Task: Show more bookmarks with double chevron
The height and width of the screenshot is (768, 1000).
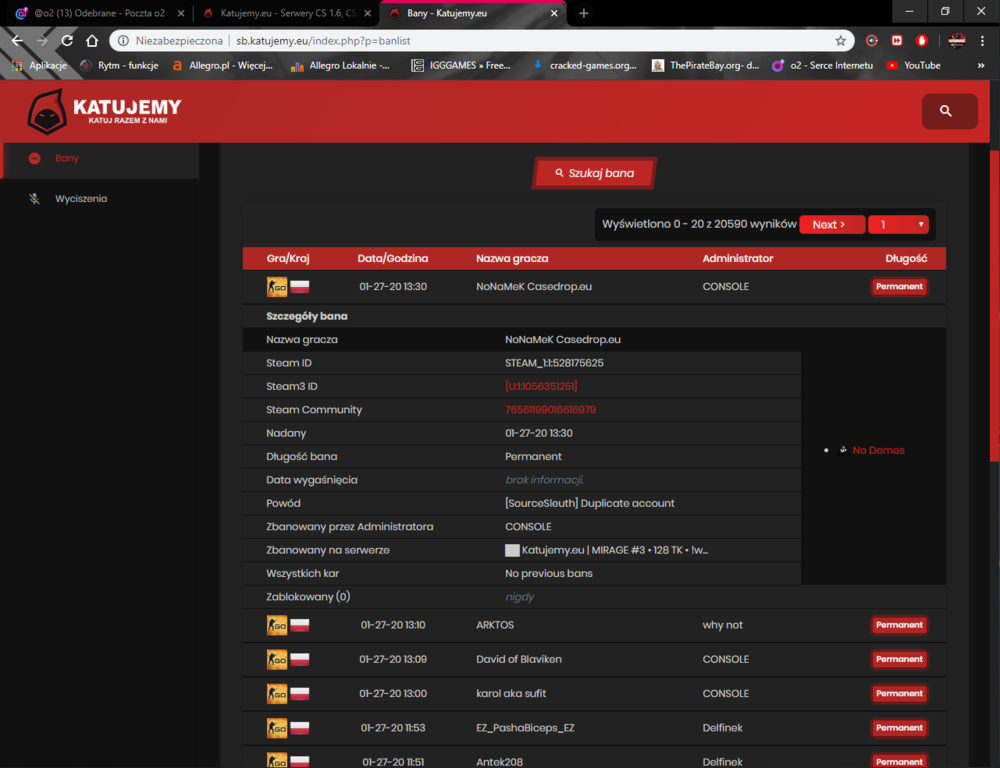Action: tap(981, 66)
